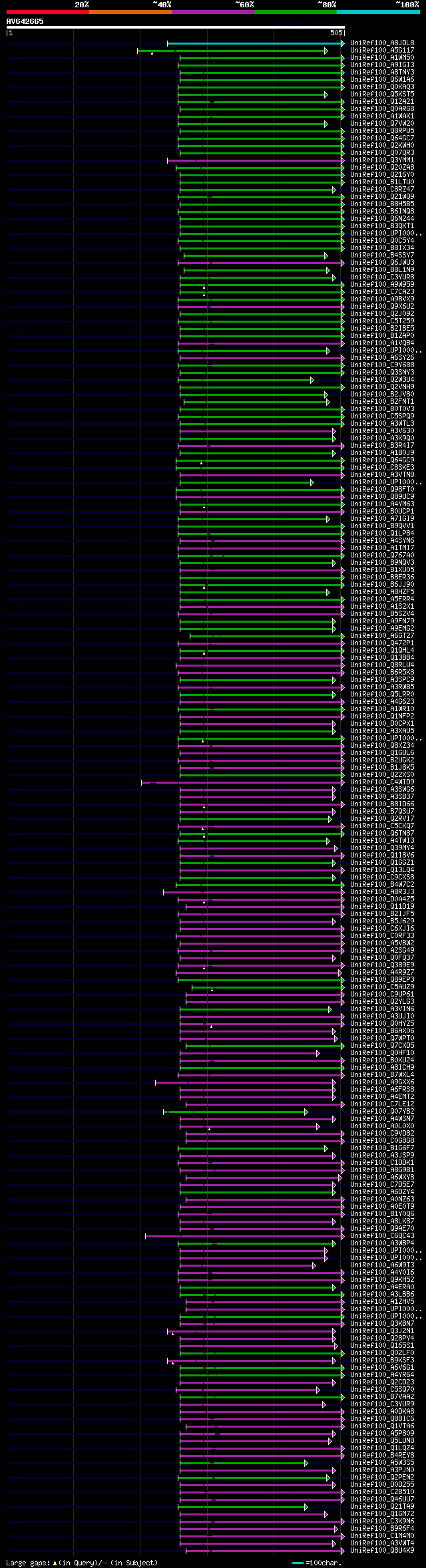Select the UniRef100_Q2KWH0 label
The height and width of the screenshot is (1568, 426).
point(382,146)
